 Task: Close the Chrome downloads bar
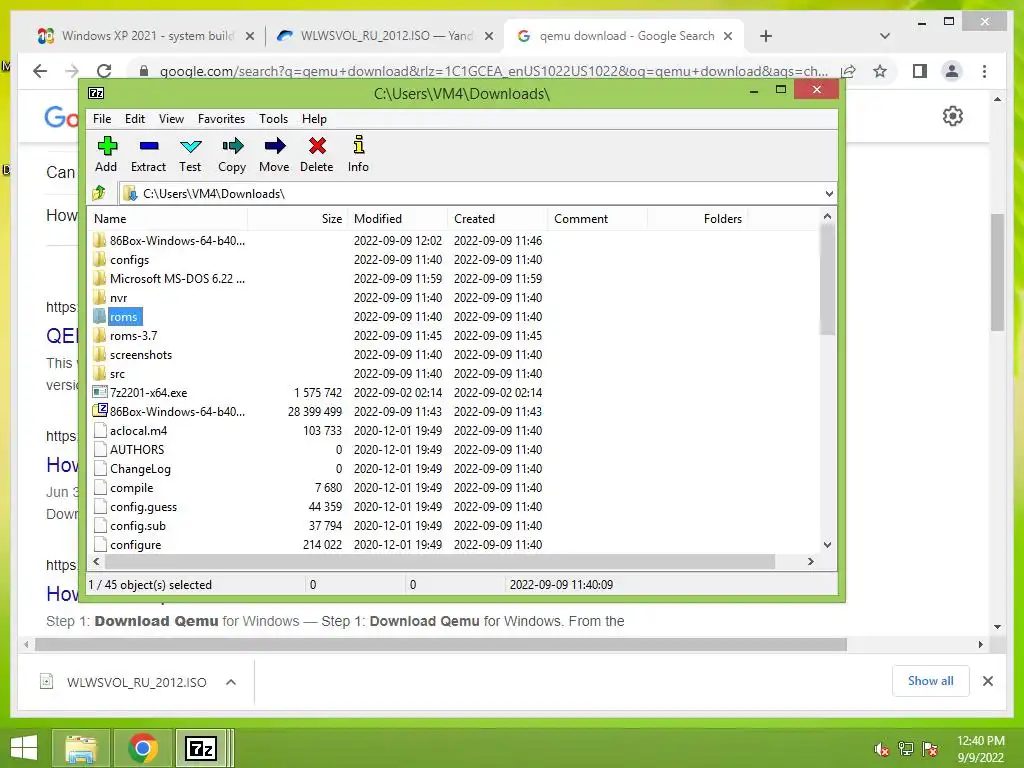coord(987,681)
